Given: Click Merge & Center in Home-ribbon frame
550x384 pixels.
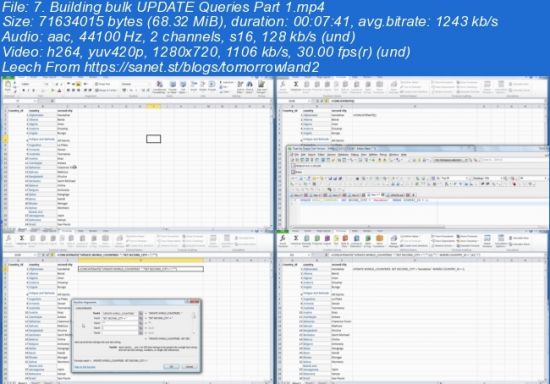Looking at the screenshot, I should click(x=106, y=90).
